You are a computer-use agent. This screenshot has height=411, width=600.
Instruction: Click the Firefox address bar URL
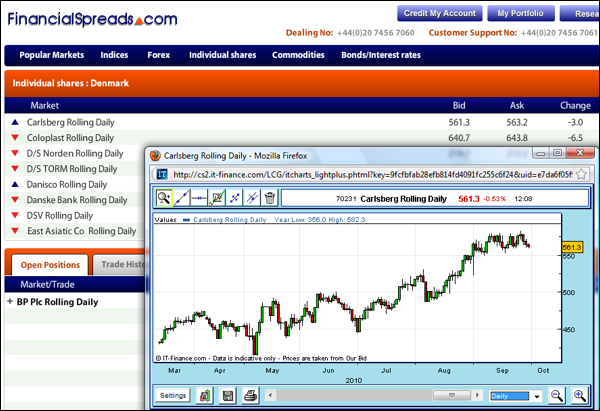(x=373, y=175)
